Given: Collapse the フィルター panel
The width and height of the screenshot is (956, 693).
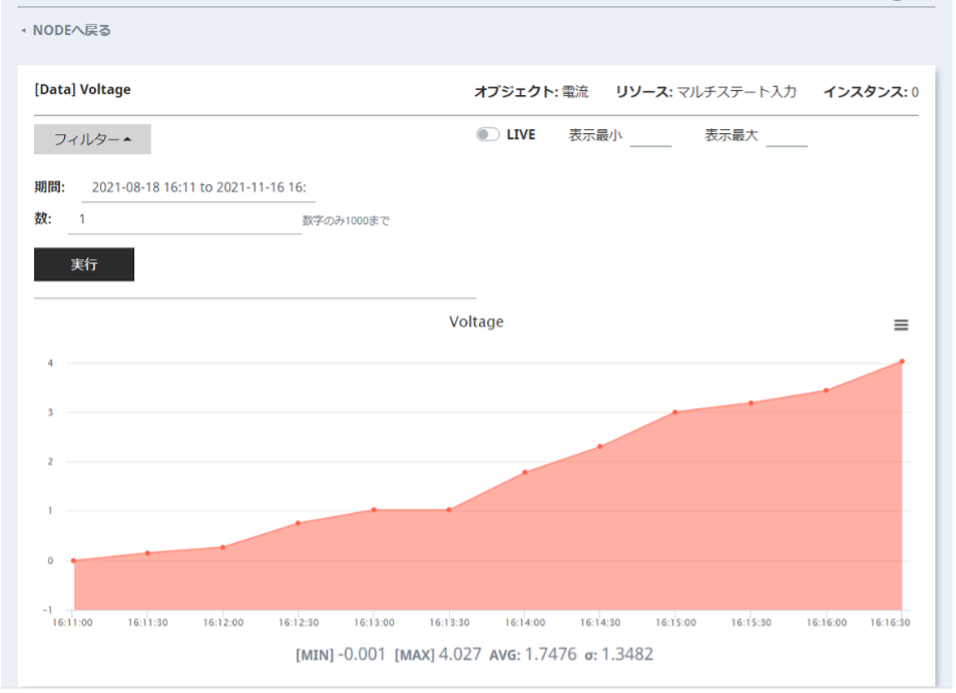Looking at the screenshot, I should [92, 139].
